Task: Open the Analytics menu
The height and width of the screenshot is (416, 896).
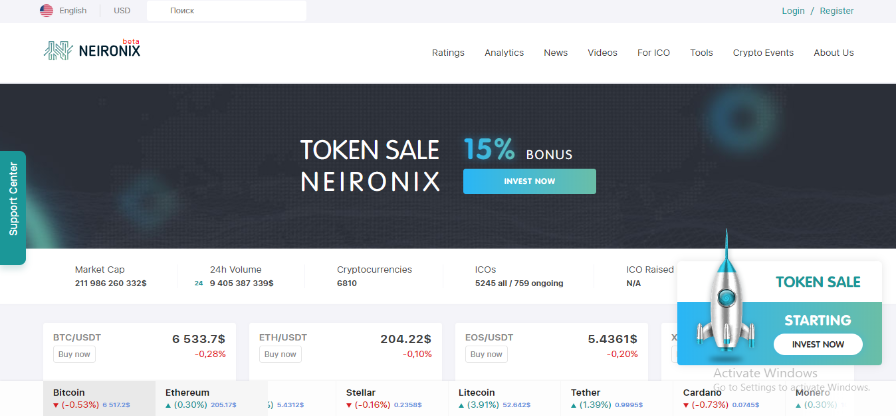Action: click(x=504, y=53)
